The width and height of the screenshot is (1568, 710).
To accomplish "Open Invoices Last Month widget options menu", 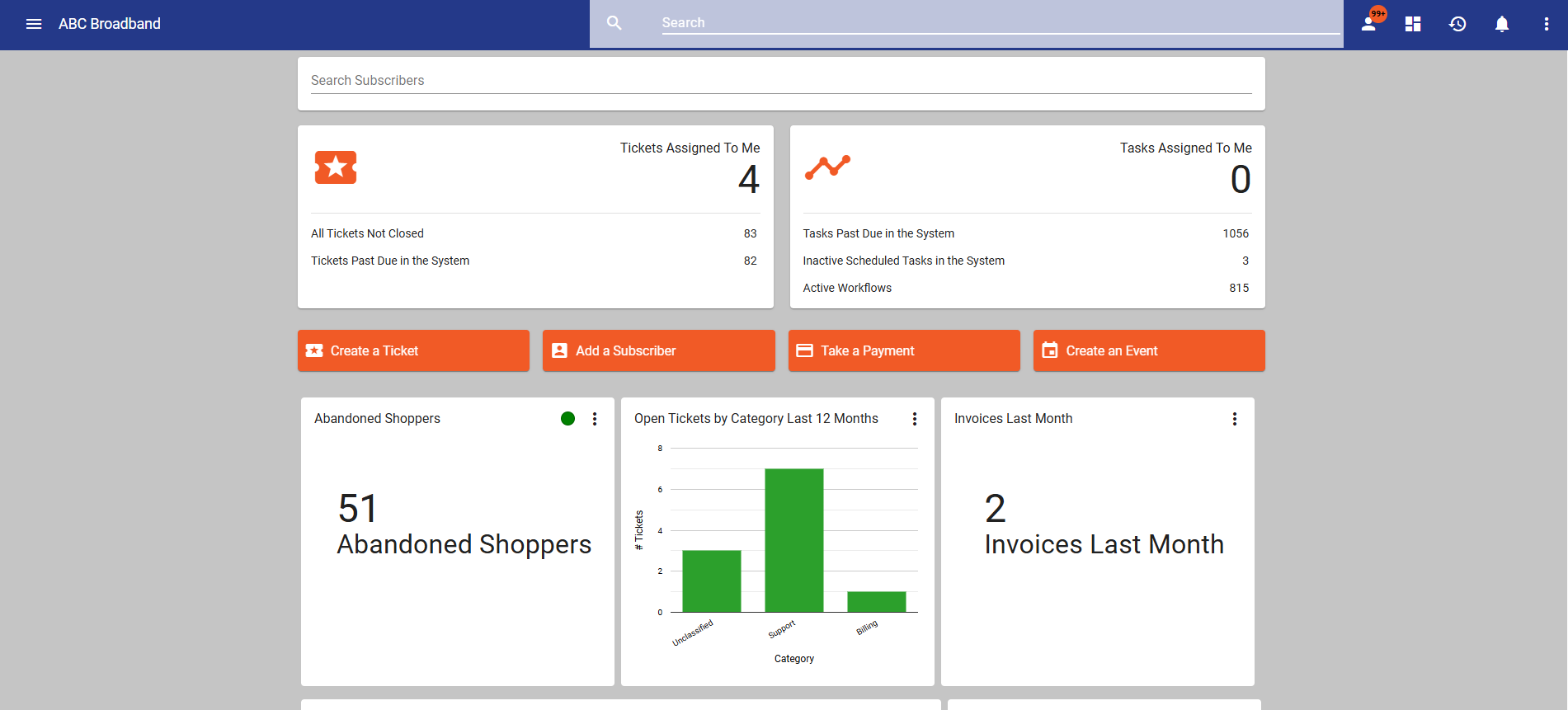I will tap(1235, 419).
